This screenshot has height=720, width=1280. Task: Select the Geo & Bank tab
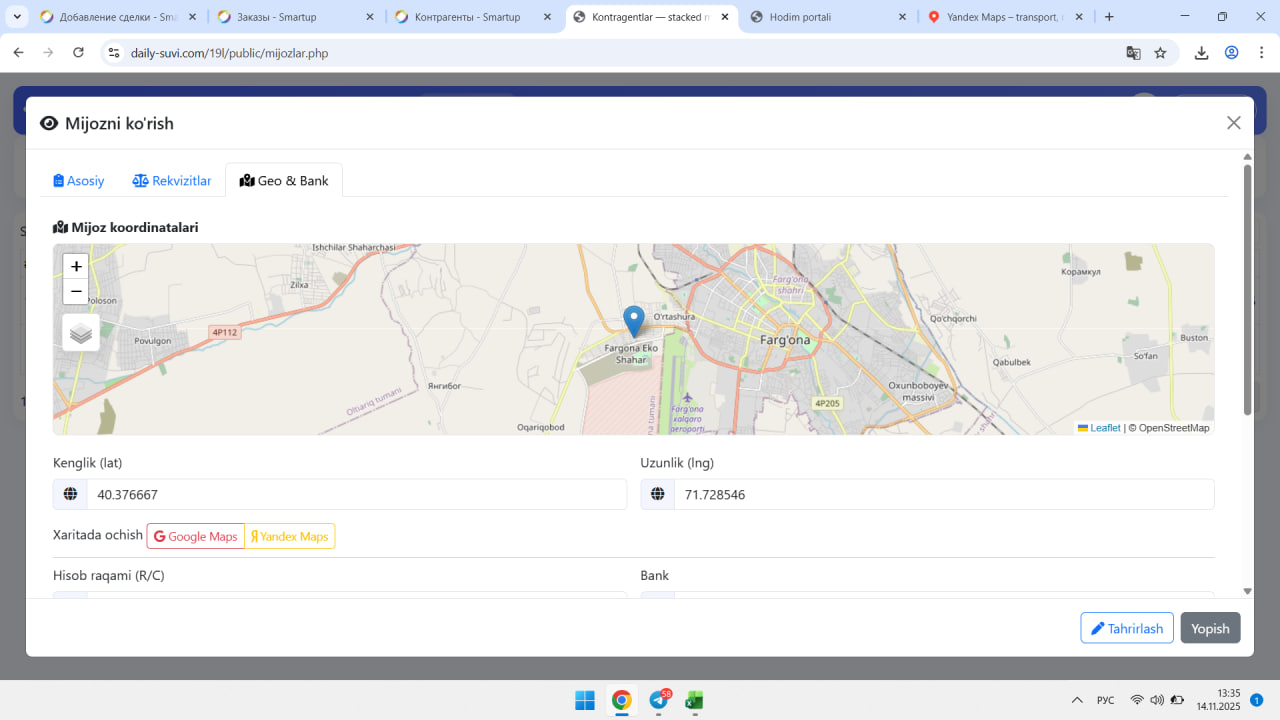click(x=284, y=181)
